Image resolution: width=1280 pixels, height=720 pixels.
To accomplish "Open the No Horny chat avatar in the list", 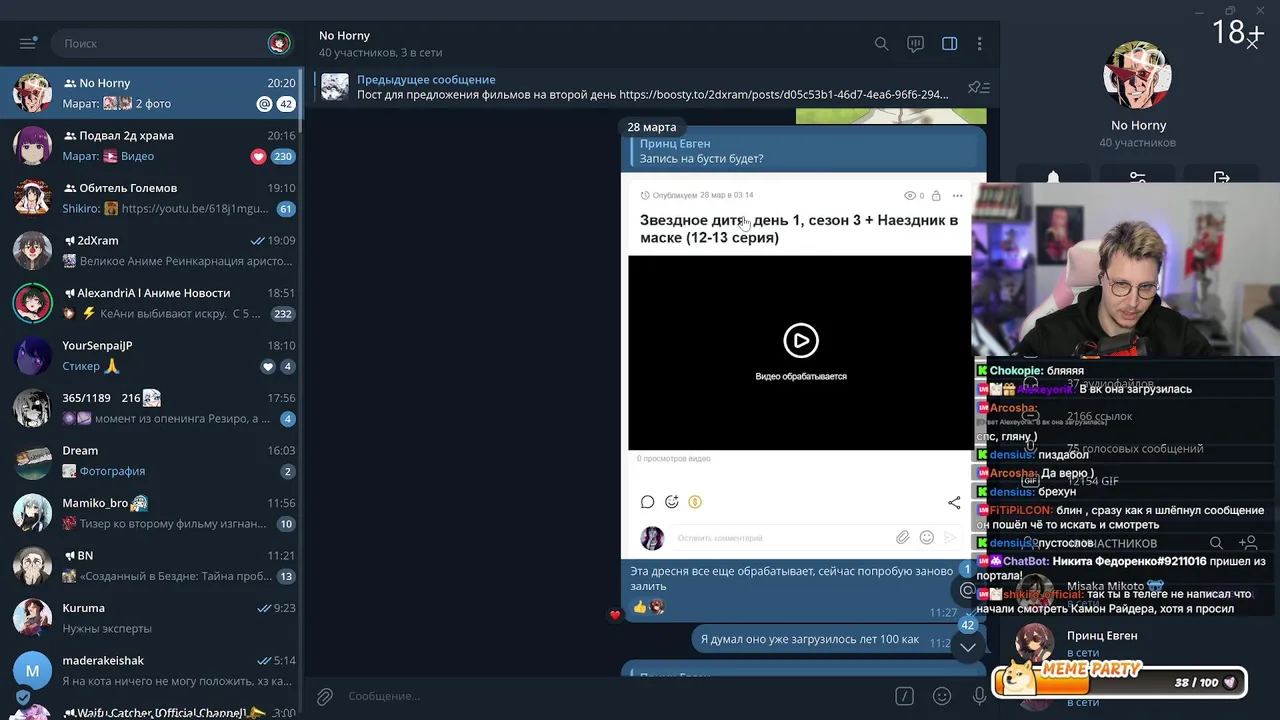I will point(32,93).
